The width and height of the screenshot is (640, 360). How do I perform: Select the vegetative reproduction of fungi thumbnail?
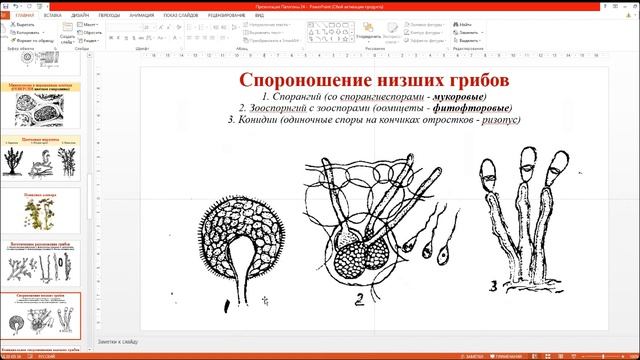[x=40, y=263]
